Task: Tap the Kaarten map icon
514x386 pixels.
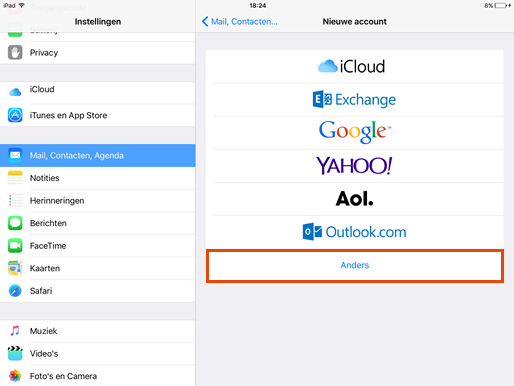Action: coord(15,268)
